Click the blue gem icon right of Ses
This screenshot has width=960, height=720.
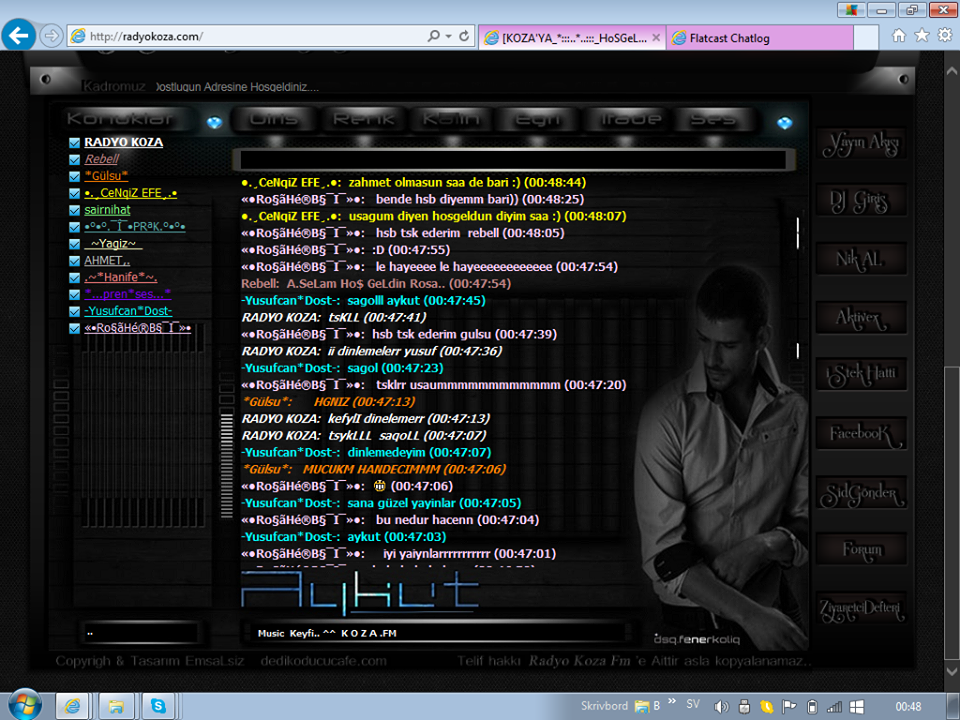click(784, 123)
